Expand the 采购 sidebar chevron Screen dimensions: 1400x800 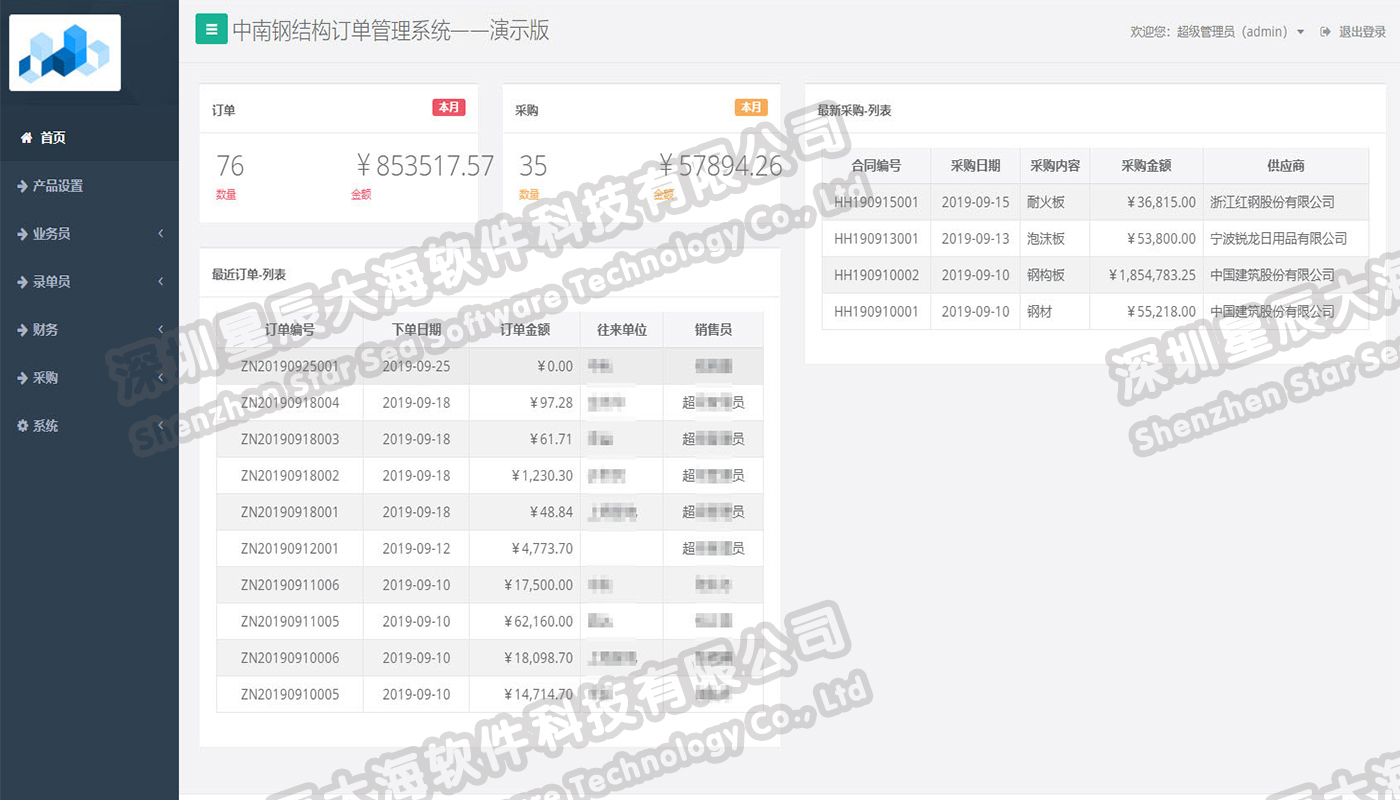161,378
